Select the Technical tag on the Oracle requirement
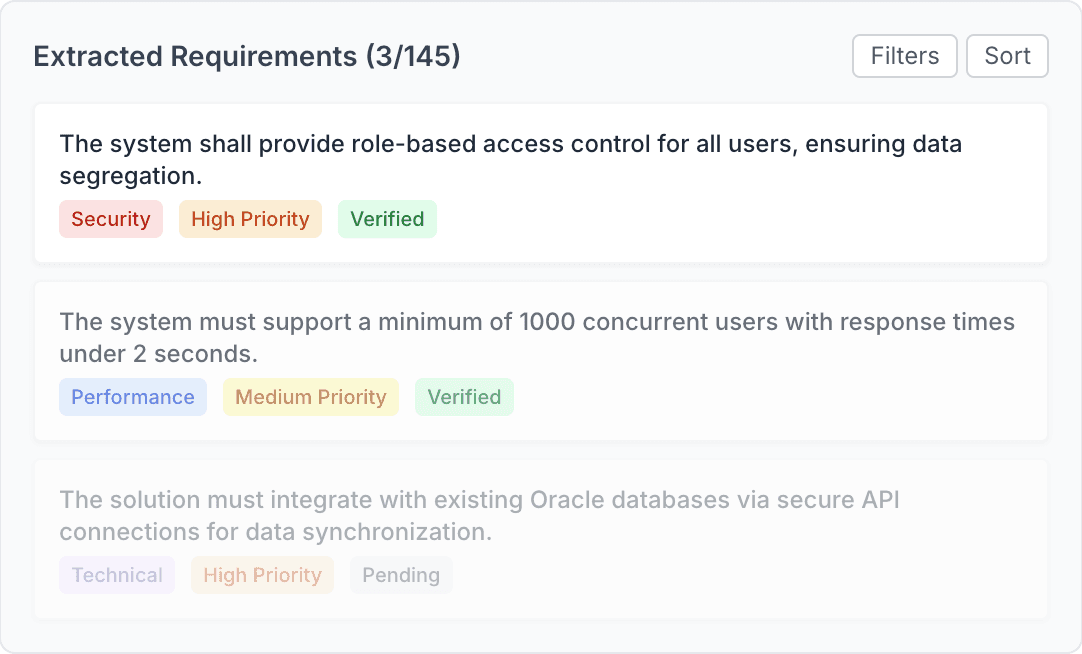Screen dimensions: 1082x654 [x=116, y=574]
